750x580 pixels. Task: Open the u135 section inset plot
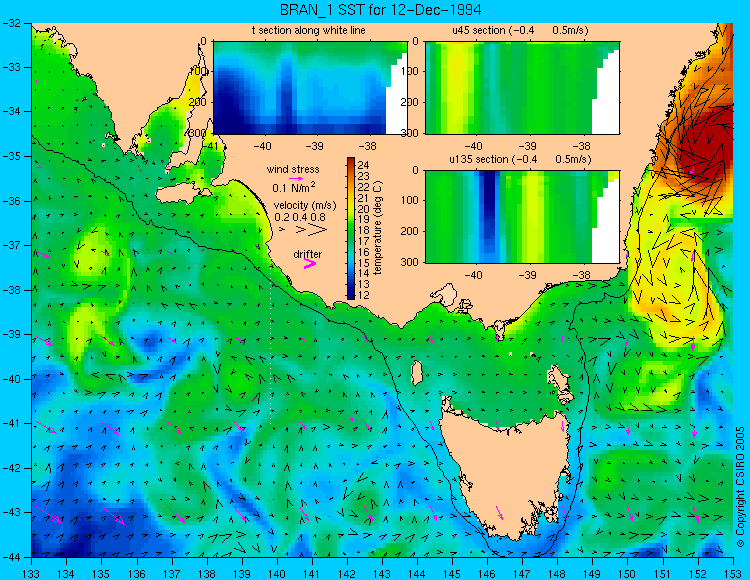pyautogui.click(x=522, y=217)
